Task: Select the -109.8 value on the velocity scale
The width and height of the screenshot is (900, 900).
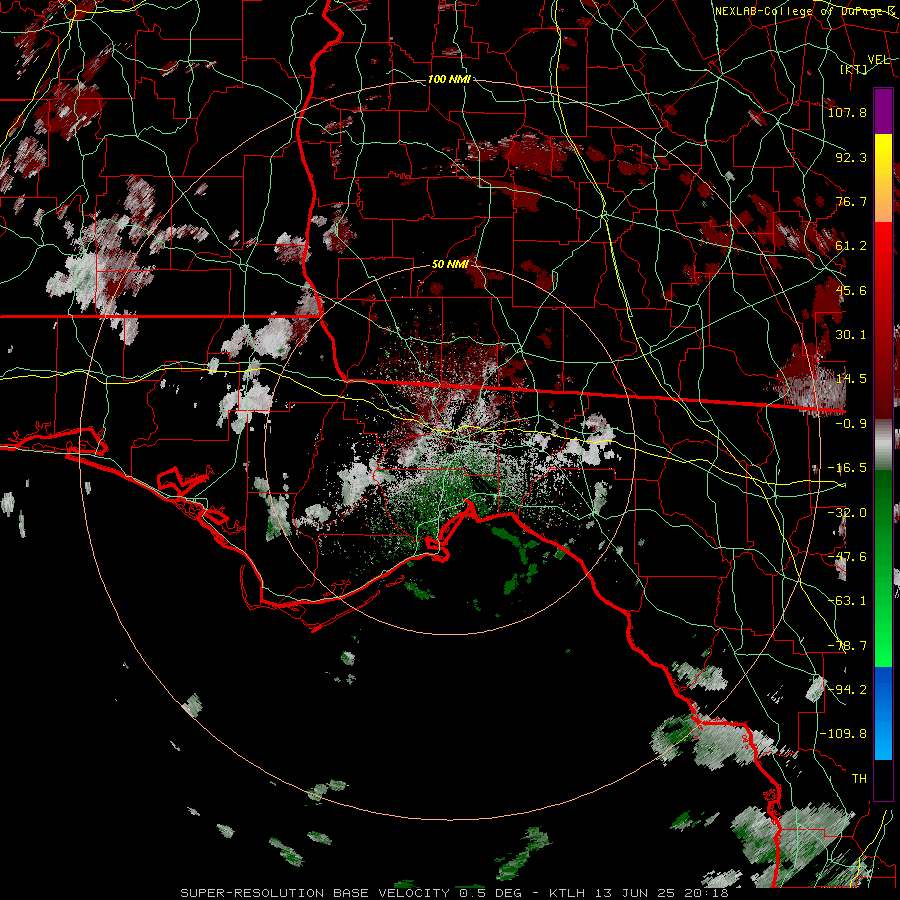Action: (843, 734)
